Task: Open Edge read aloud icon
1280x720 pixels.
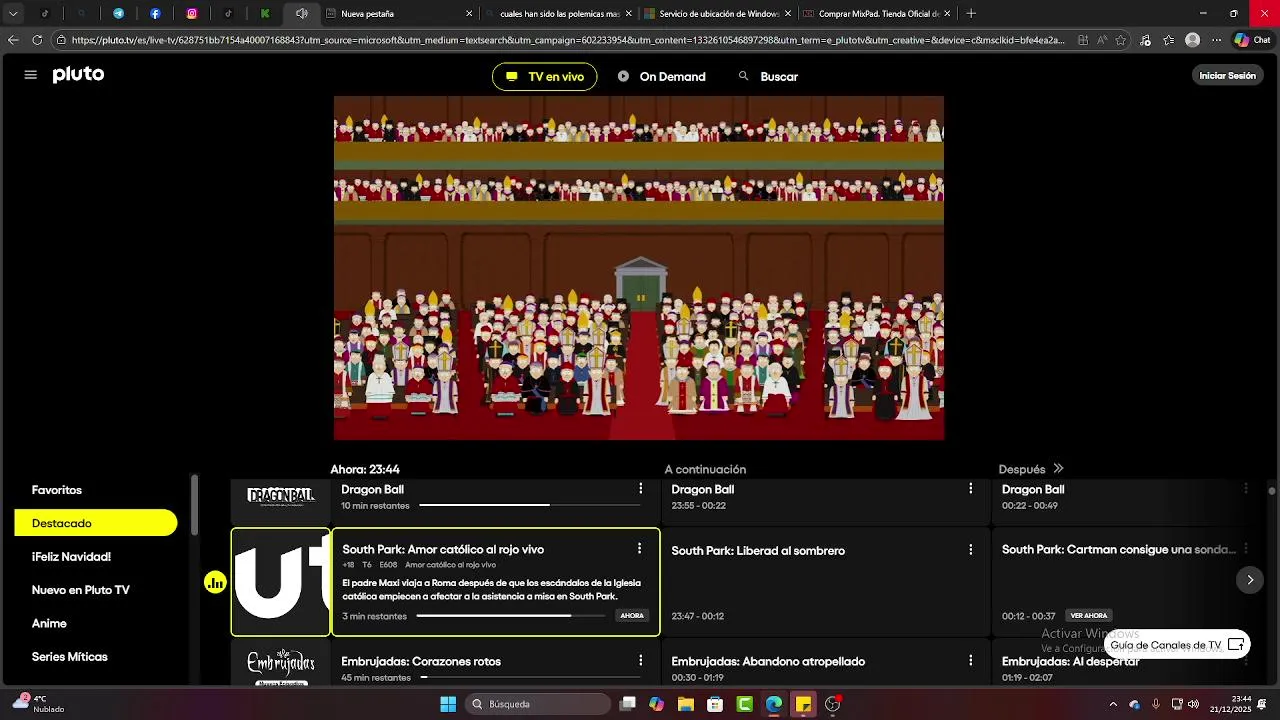Action: (x=1102, y=40)
